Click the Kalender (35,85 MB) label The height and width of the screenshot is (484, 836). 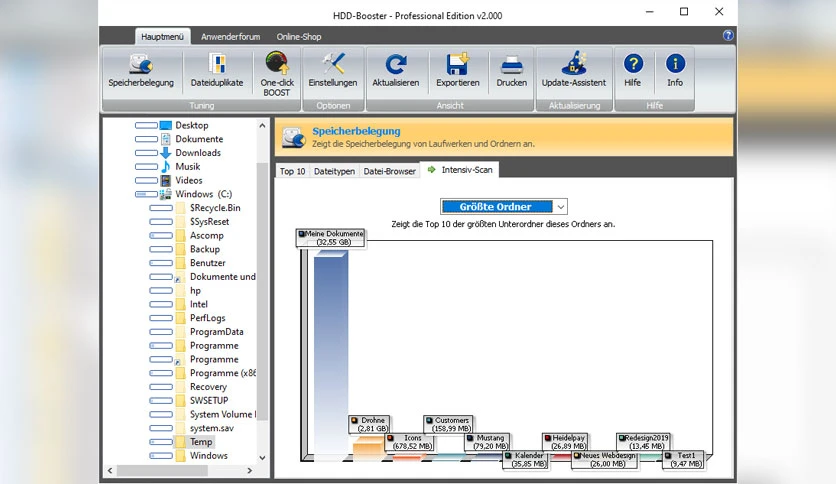tap(526, 460)
